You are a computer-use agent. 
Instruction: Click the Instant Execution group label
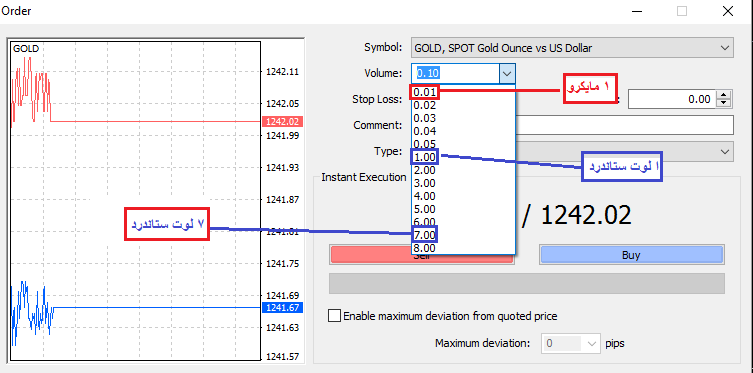click(364, 177)
